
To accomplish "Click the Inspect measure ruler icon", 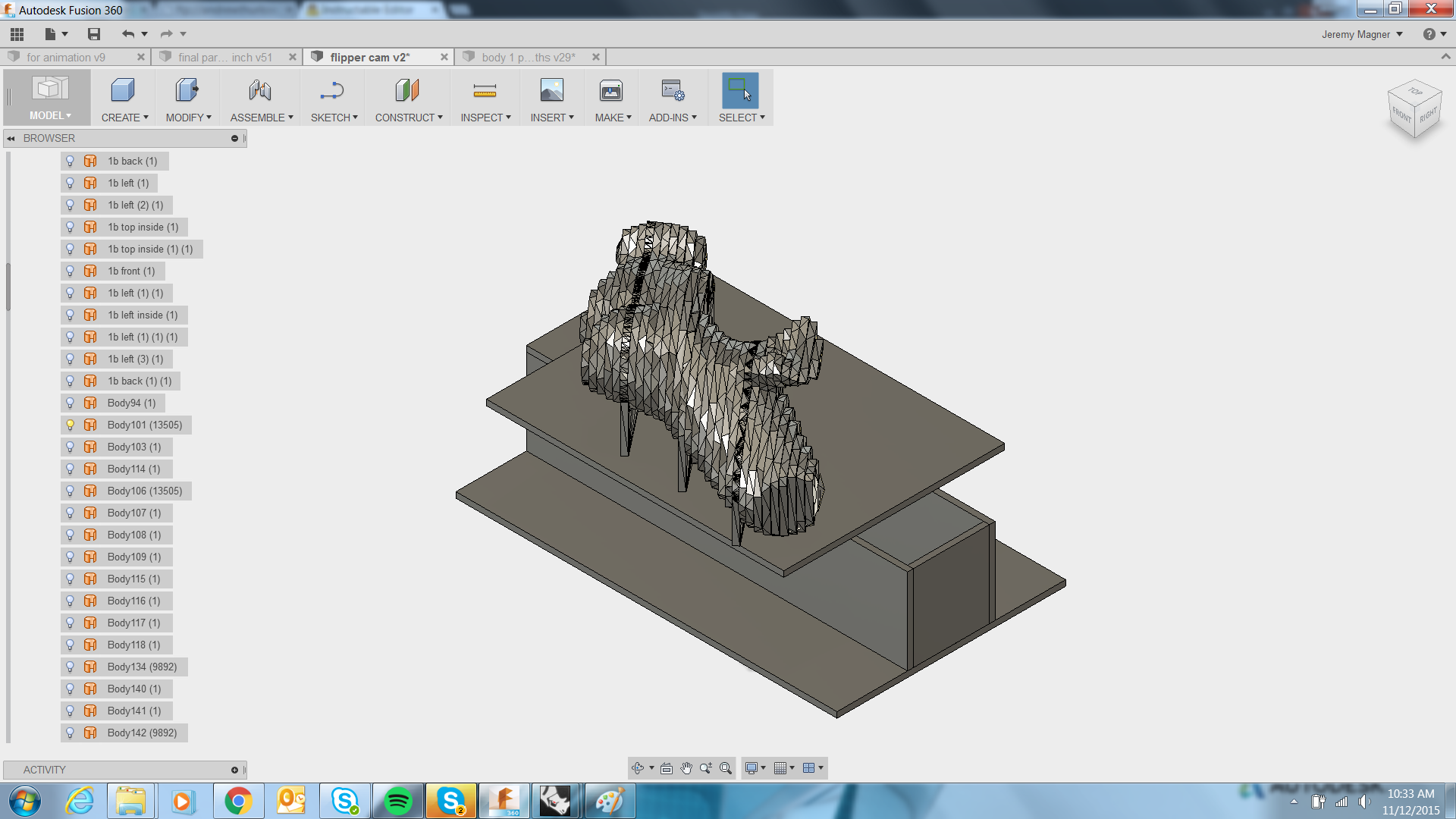I will 485,90.
